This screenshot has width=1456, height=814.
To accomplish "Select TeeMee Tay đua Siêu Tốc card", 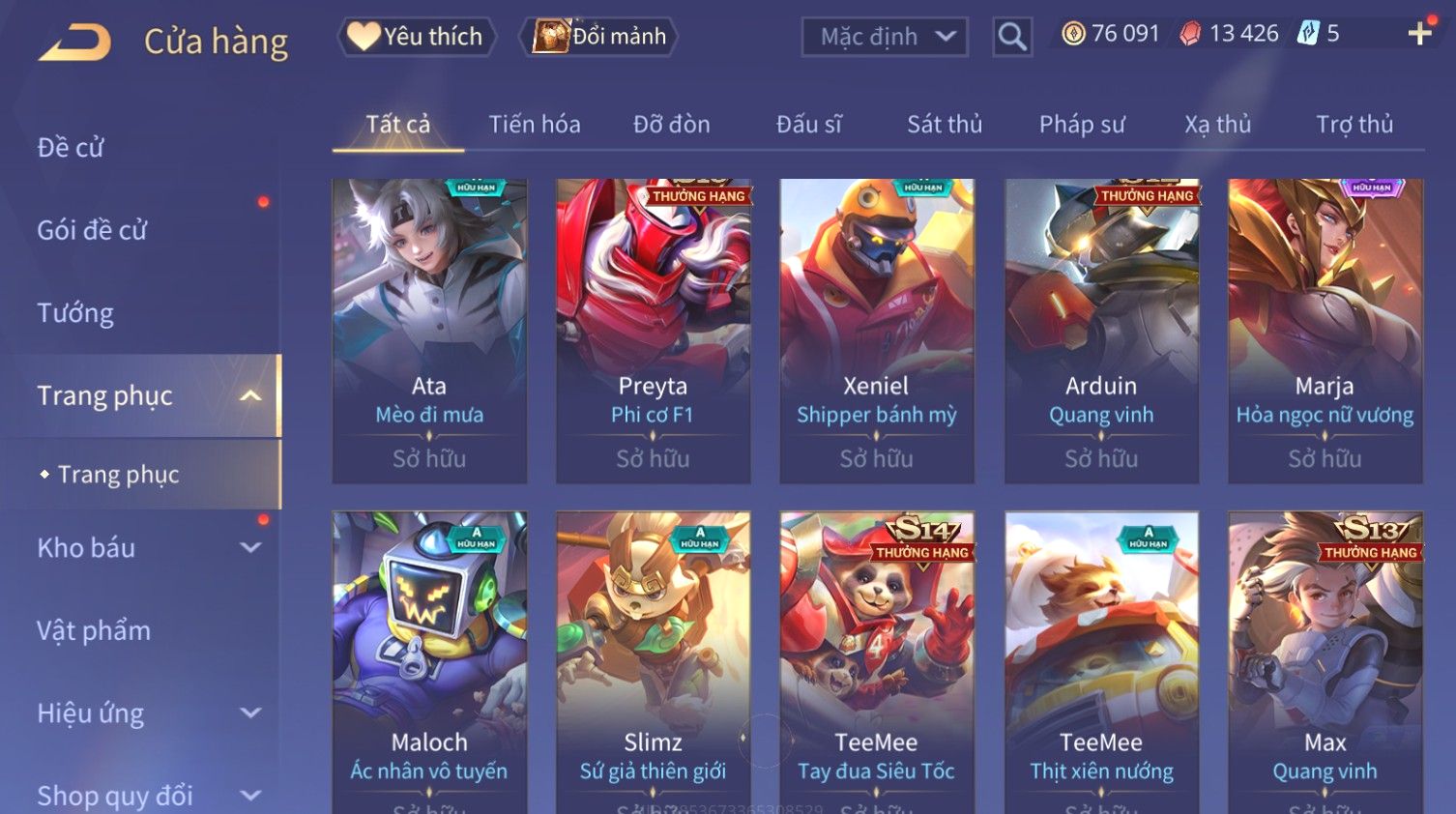I will pos(877,662).
